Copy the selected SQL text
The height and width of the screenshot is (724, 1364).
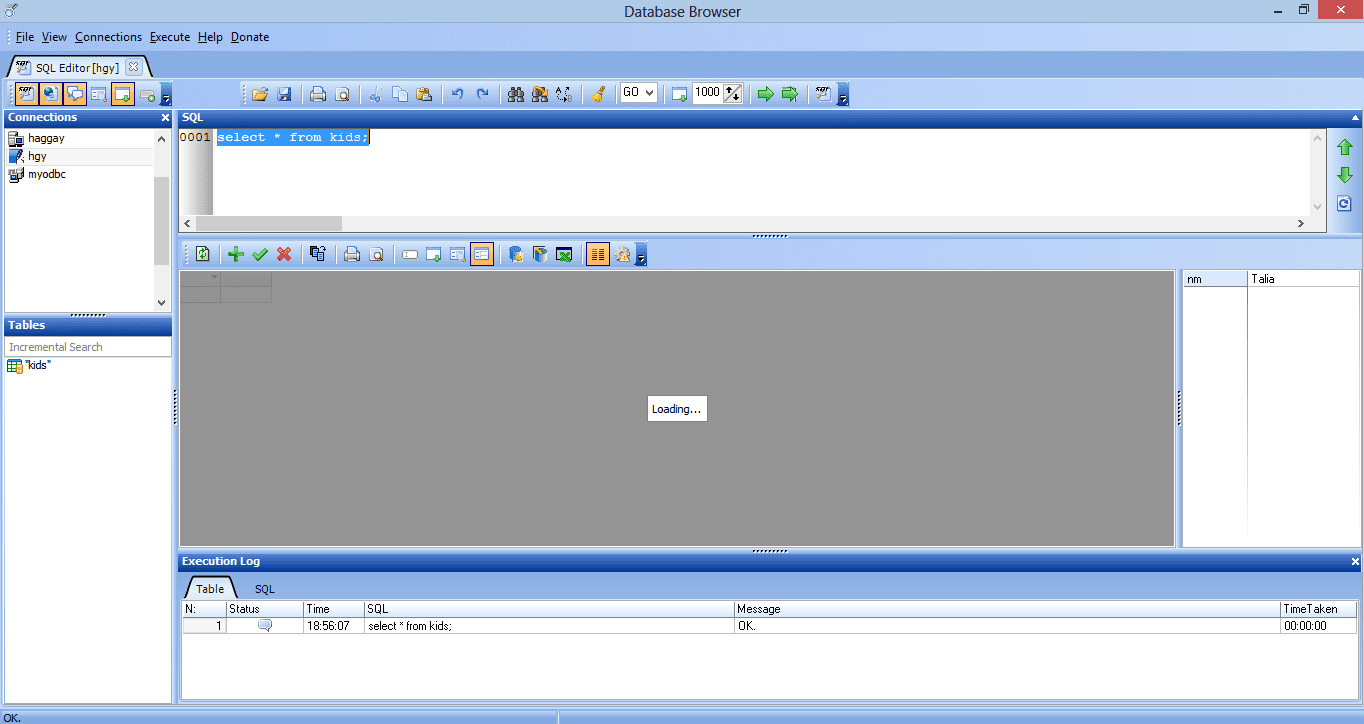[x=400, y=94]
